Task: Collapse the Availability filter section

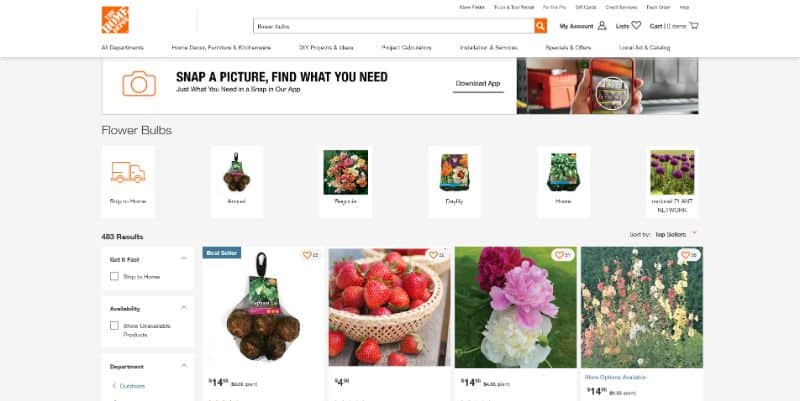Action: pos(184,308)
